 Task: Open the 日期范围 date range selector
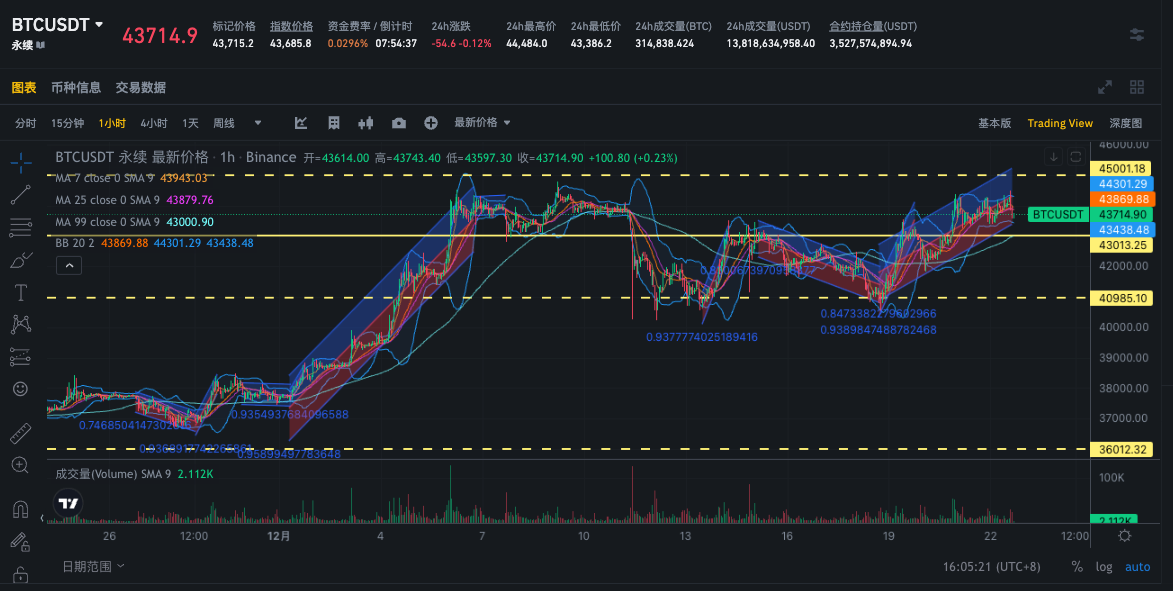point(93,566)
